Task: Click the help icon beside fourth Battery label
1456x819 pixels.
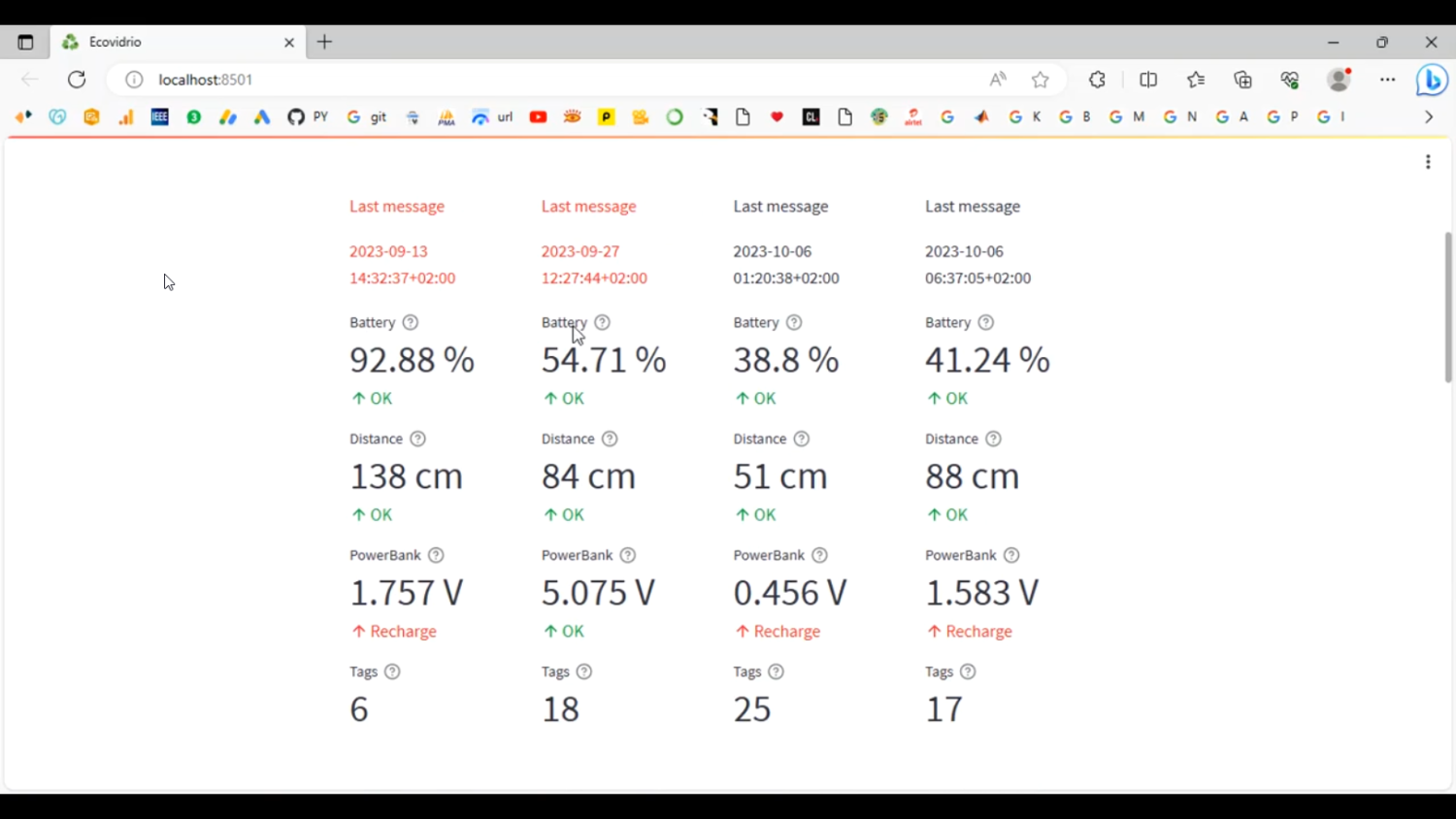Action: [x=986, y=322]
